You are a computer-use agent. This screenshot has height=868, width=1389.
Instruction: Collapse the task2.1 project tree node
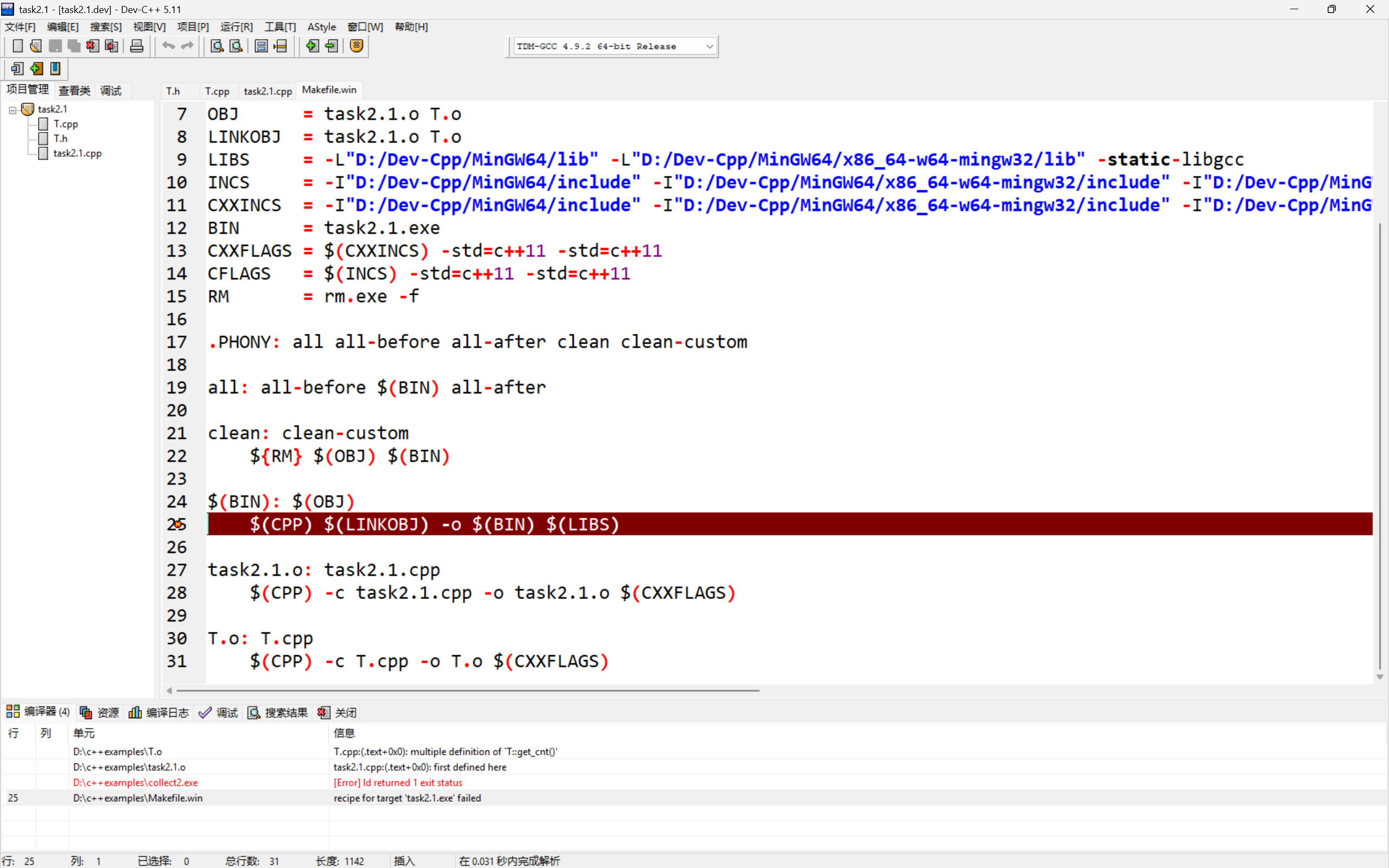pyautogui.click(x=12, y=110)
